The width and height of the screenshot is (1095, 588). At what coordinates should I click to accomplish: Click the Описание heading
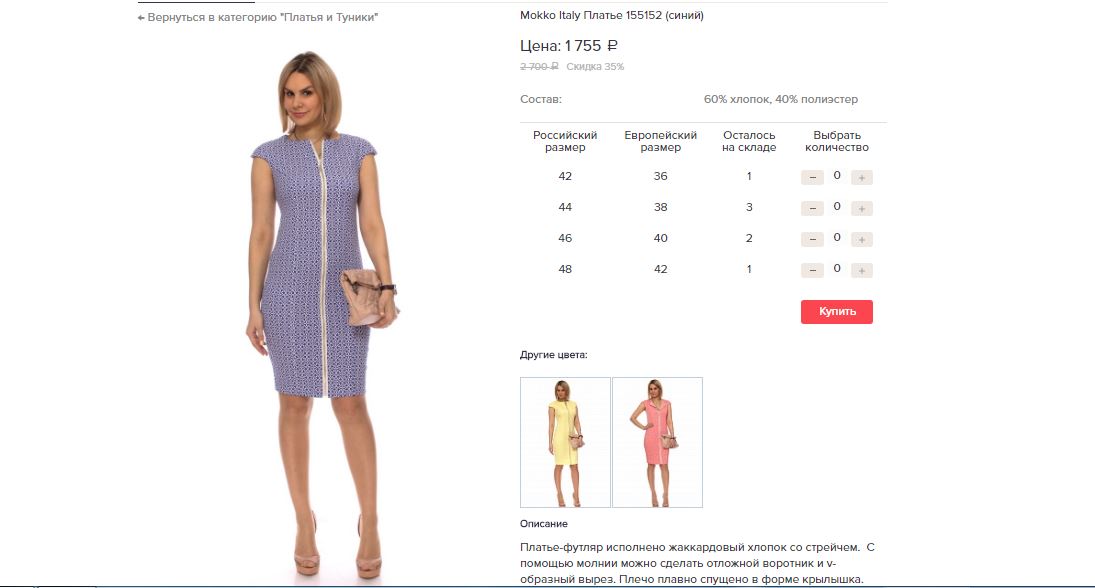click(543, 524)
